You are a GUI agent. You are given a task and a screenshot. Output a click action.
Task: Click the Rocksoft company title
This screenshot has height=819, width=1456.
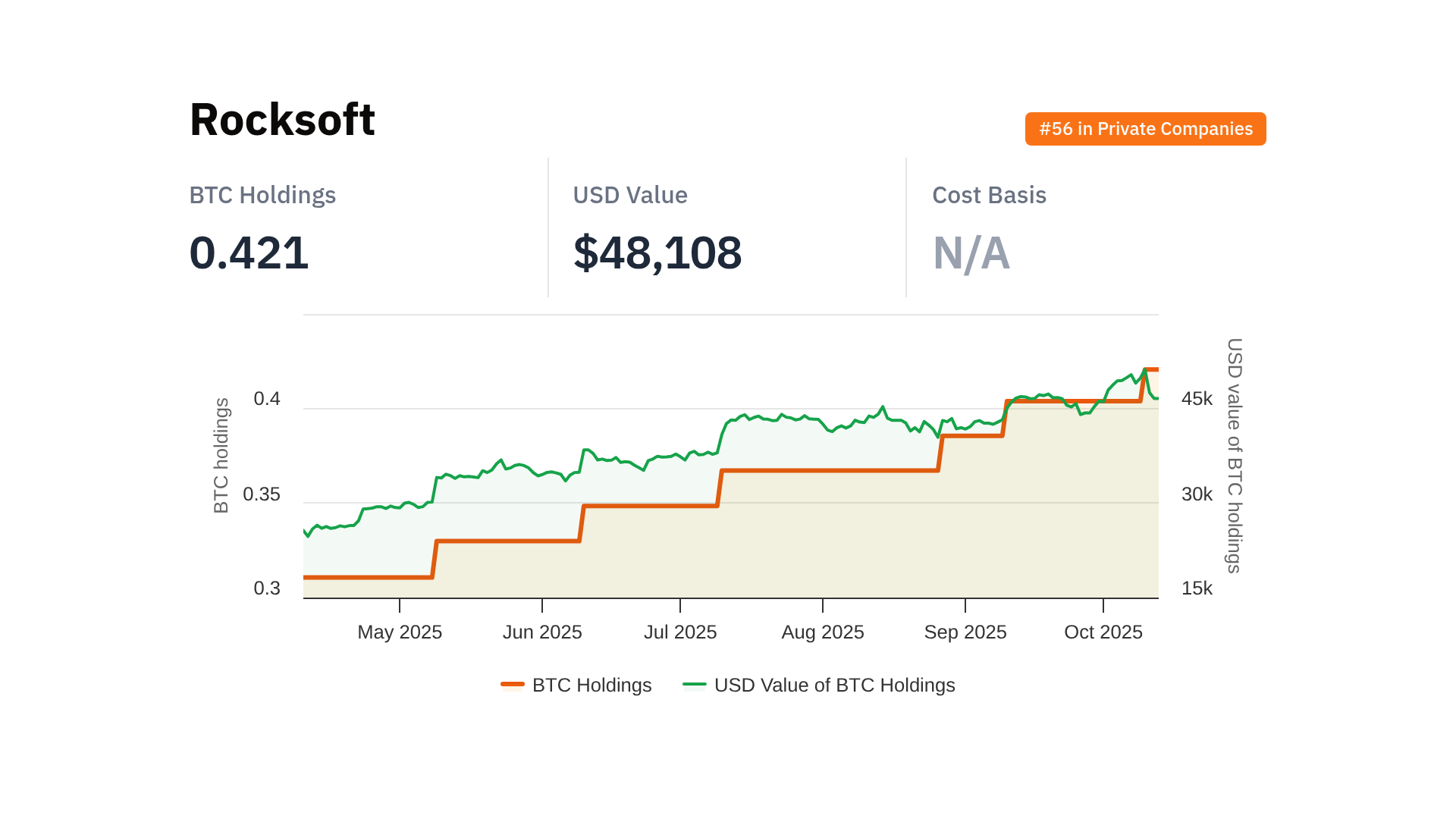coord(282,120)
